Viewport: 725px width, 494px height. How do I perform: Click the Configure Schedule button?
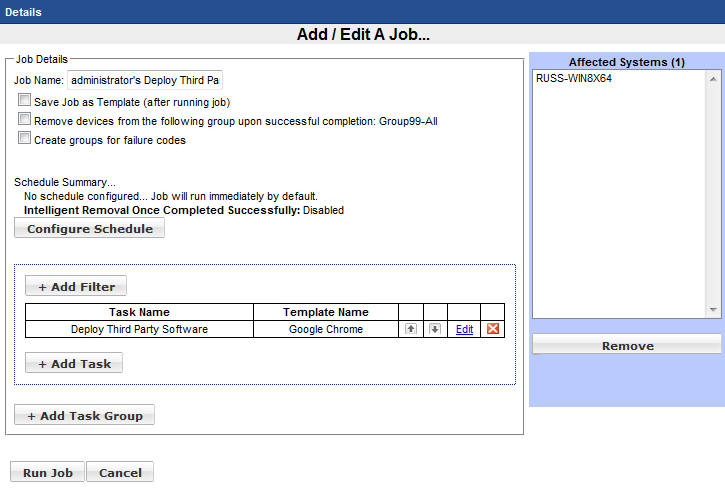[x=89, y=229]
